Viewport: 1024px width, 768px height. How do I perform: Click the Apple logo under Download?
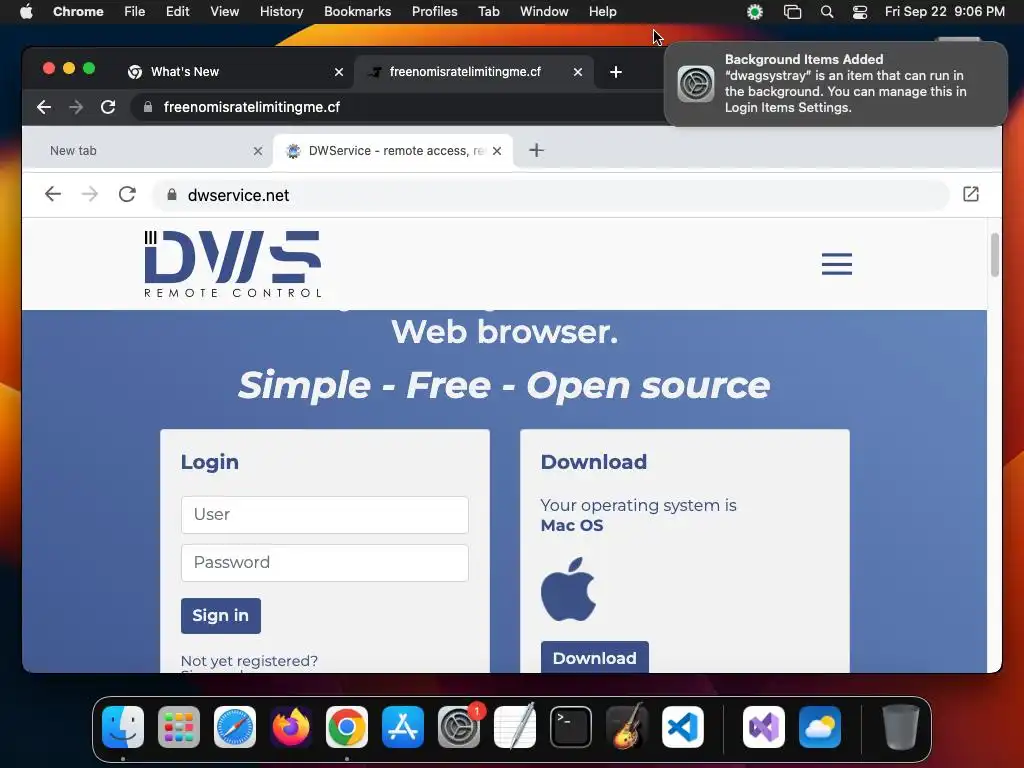[x=568, y=589]
